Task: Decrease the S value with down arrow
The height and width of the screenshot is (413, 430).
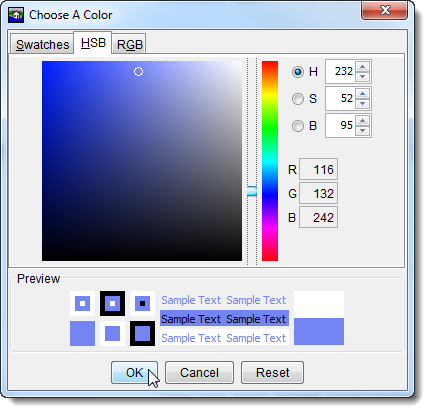Action: coord(362,104)
